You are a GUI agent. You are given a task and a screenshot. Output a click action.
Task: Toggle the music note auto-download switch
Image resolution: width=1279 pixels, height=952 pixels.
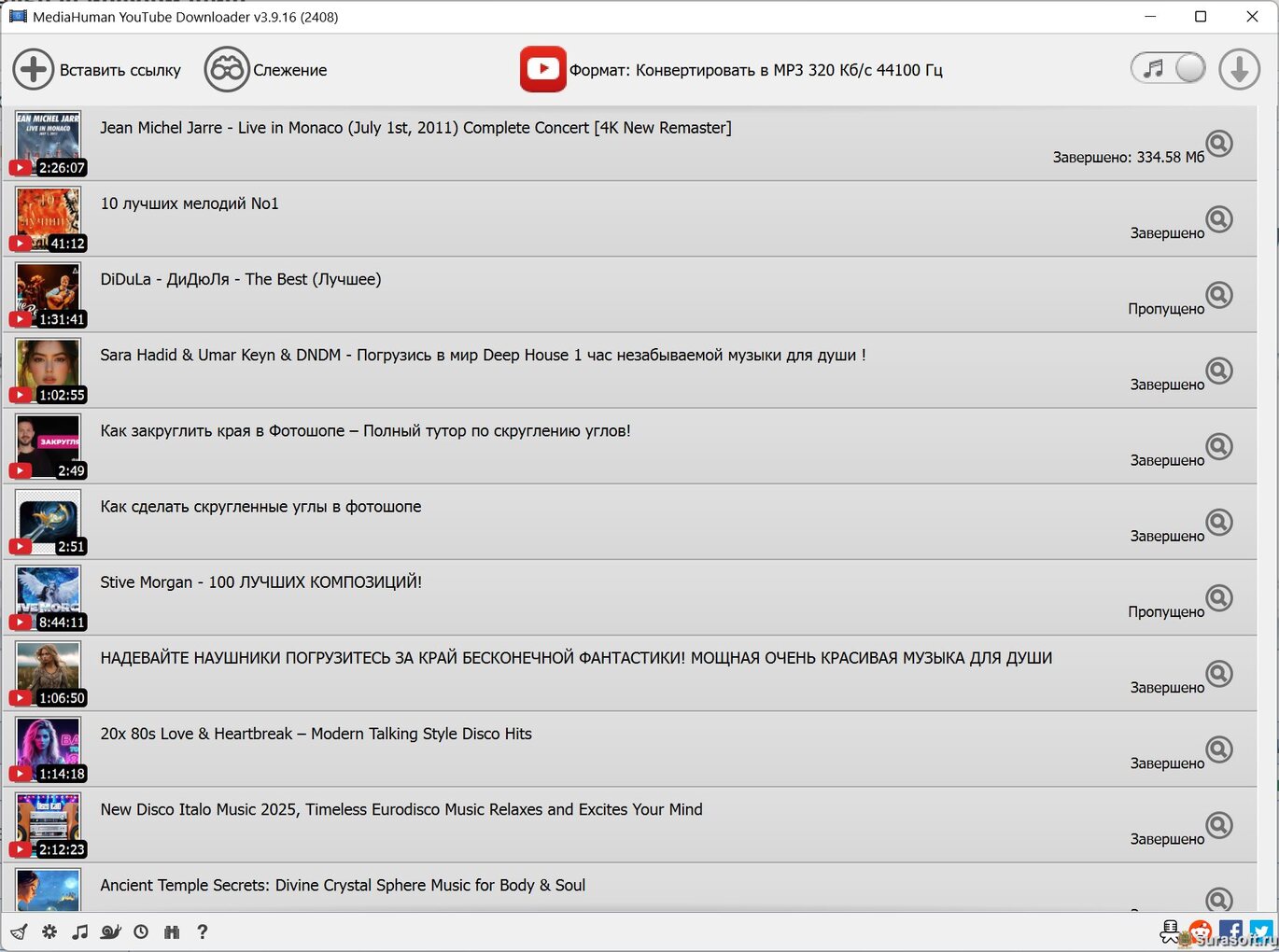pos(1168,68)
